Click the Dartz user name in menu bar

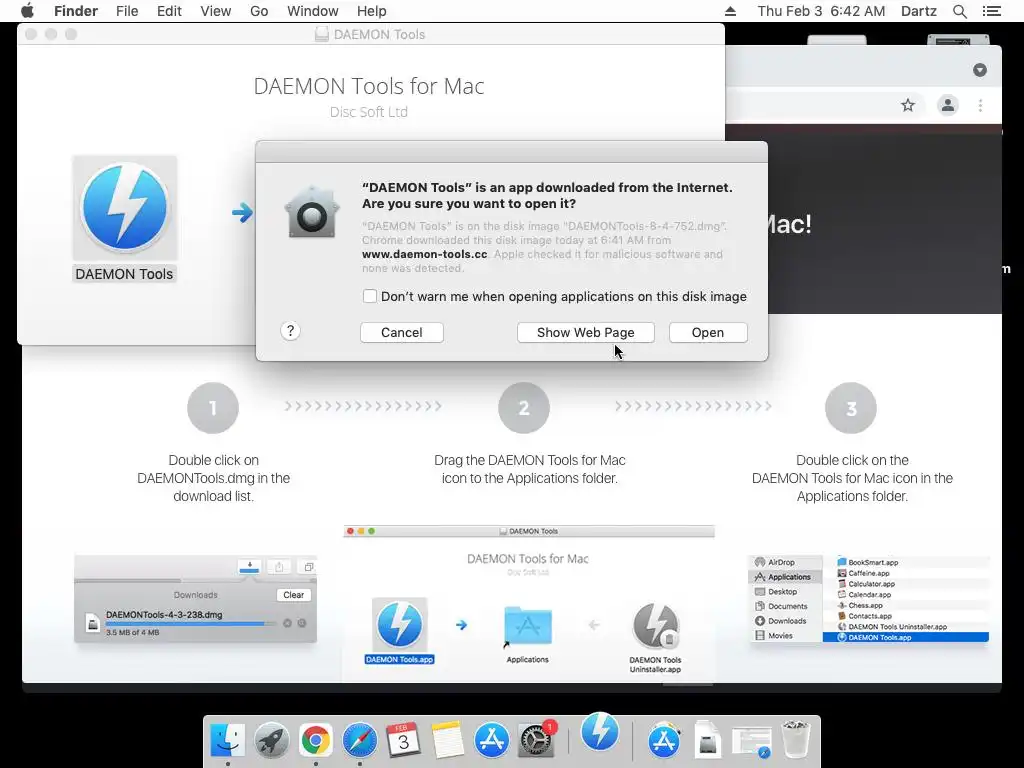pos(918,11)
